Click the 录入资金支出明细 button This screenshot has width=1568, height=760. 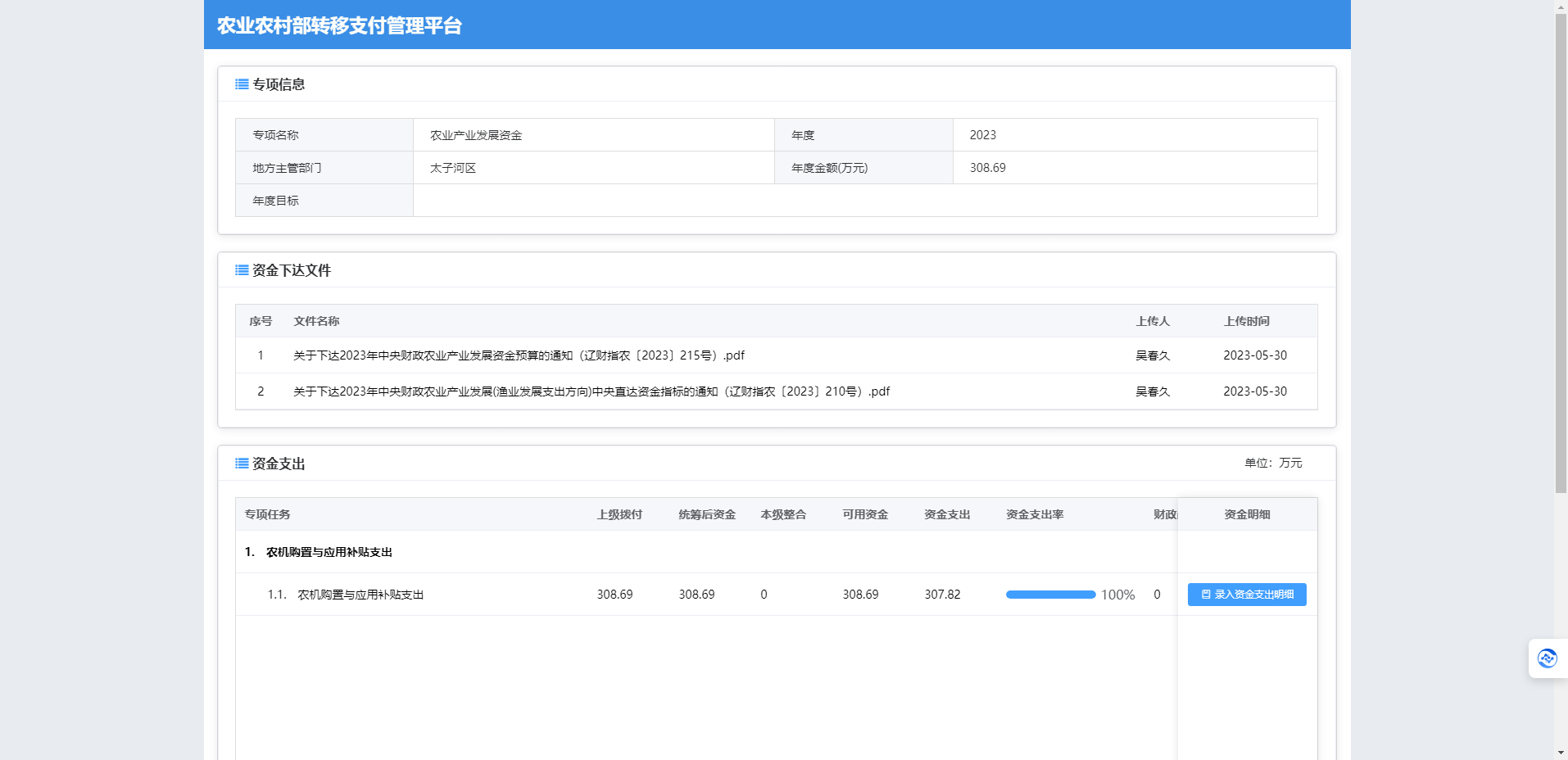coord(1247,595)
